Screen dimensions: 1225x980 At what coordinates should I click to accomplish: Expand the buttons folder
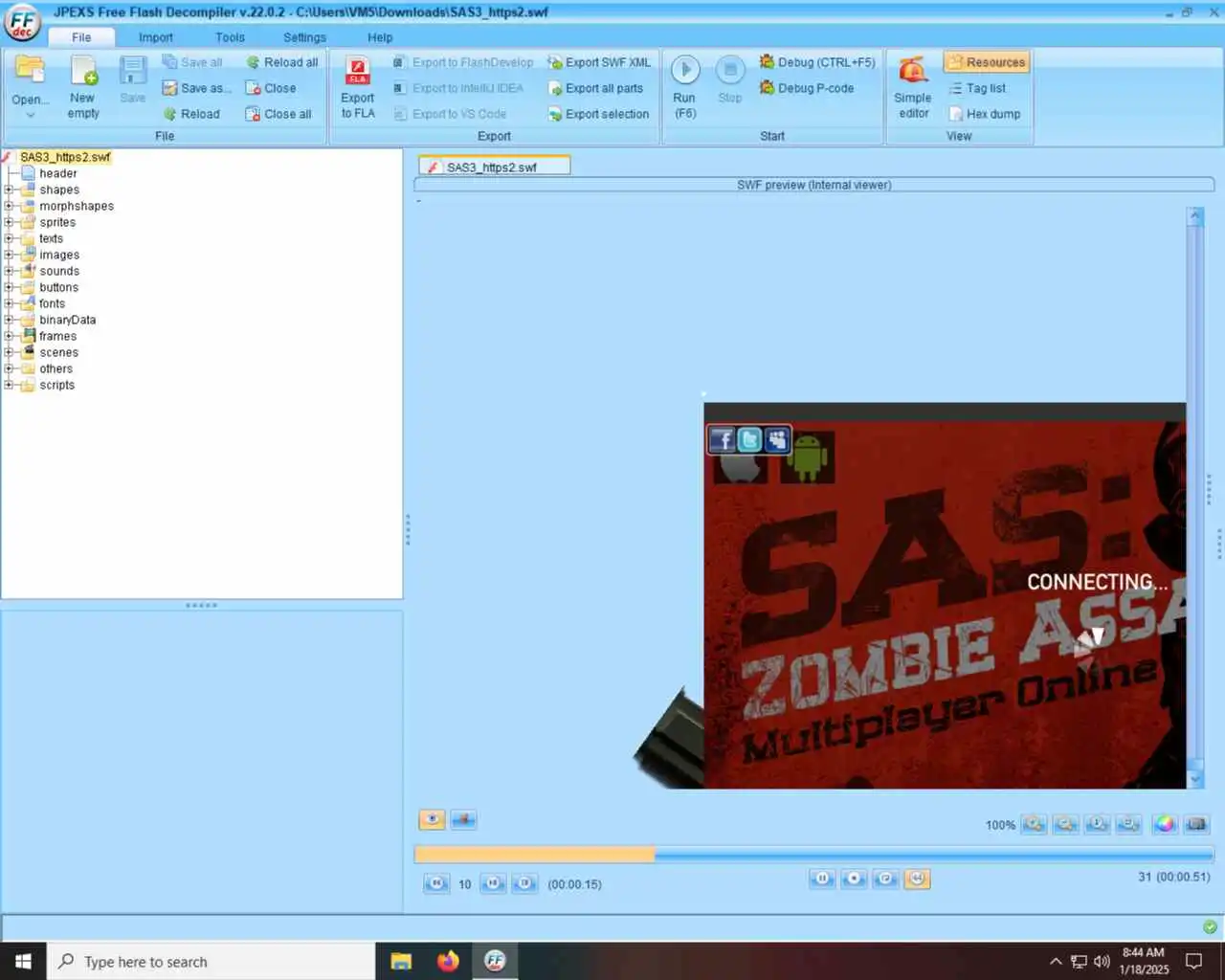click(9, 287)
